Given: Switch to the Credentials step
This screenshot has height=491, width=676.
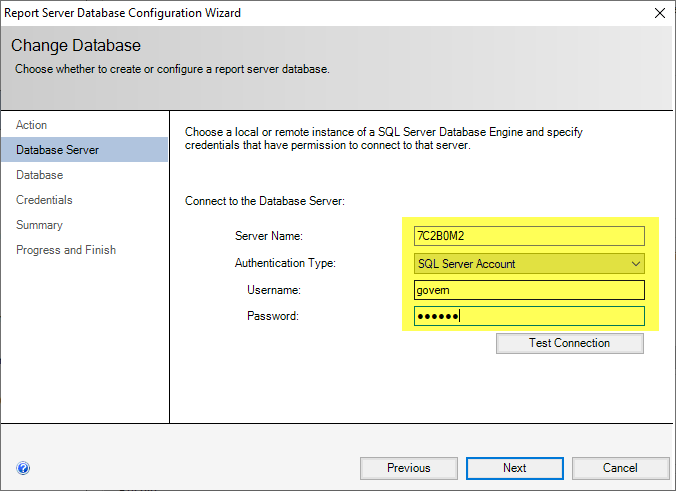Looking at the screenshot, I should tap(44, 200).
